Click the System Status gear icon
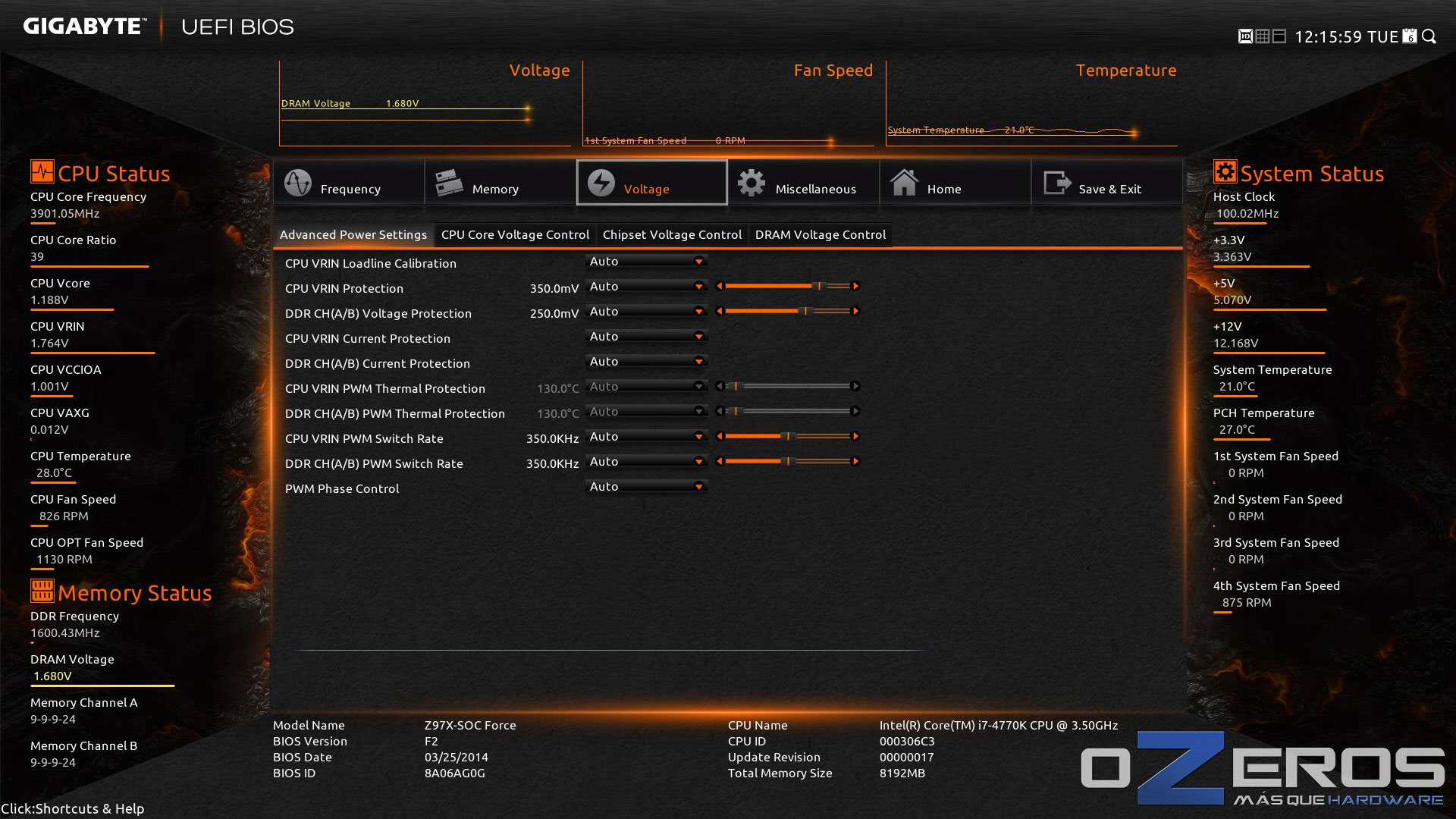This screenshot has height=819, width=1456. tap(1225, 171)
